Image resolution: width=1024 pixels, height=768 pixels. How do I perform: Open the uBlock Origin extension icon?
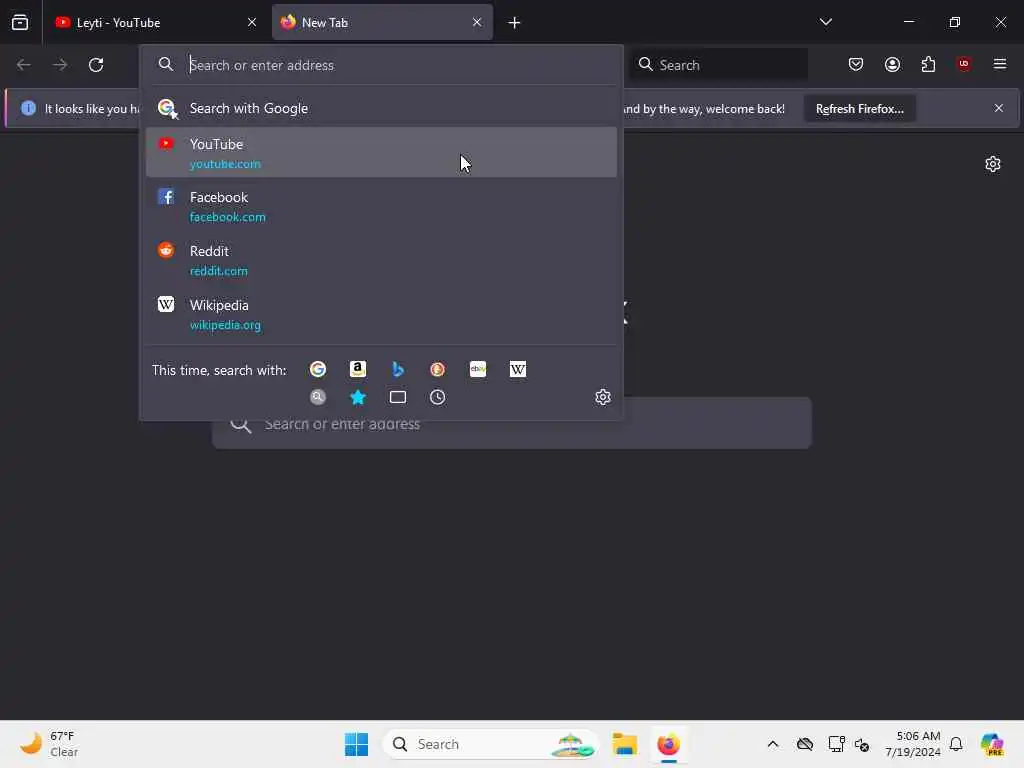pos(964,64)
